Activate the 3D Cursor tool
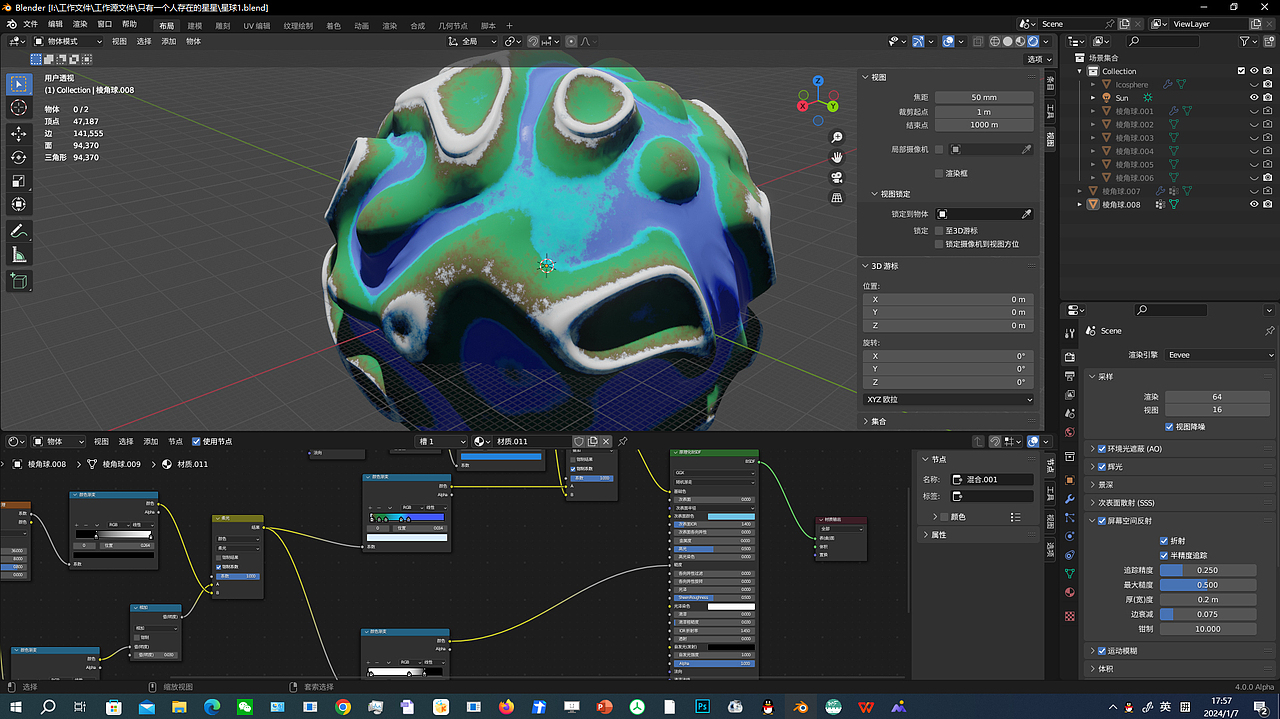This screenshot has width=1280, height=719. [19, 107]
